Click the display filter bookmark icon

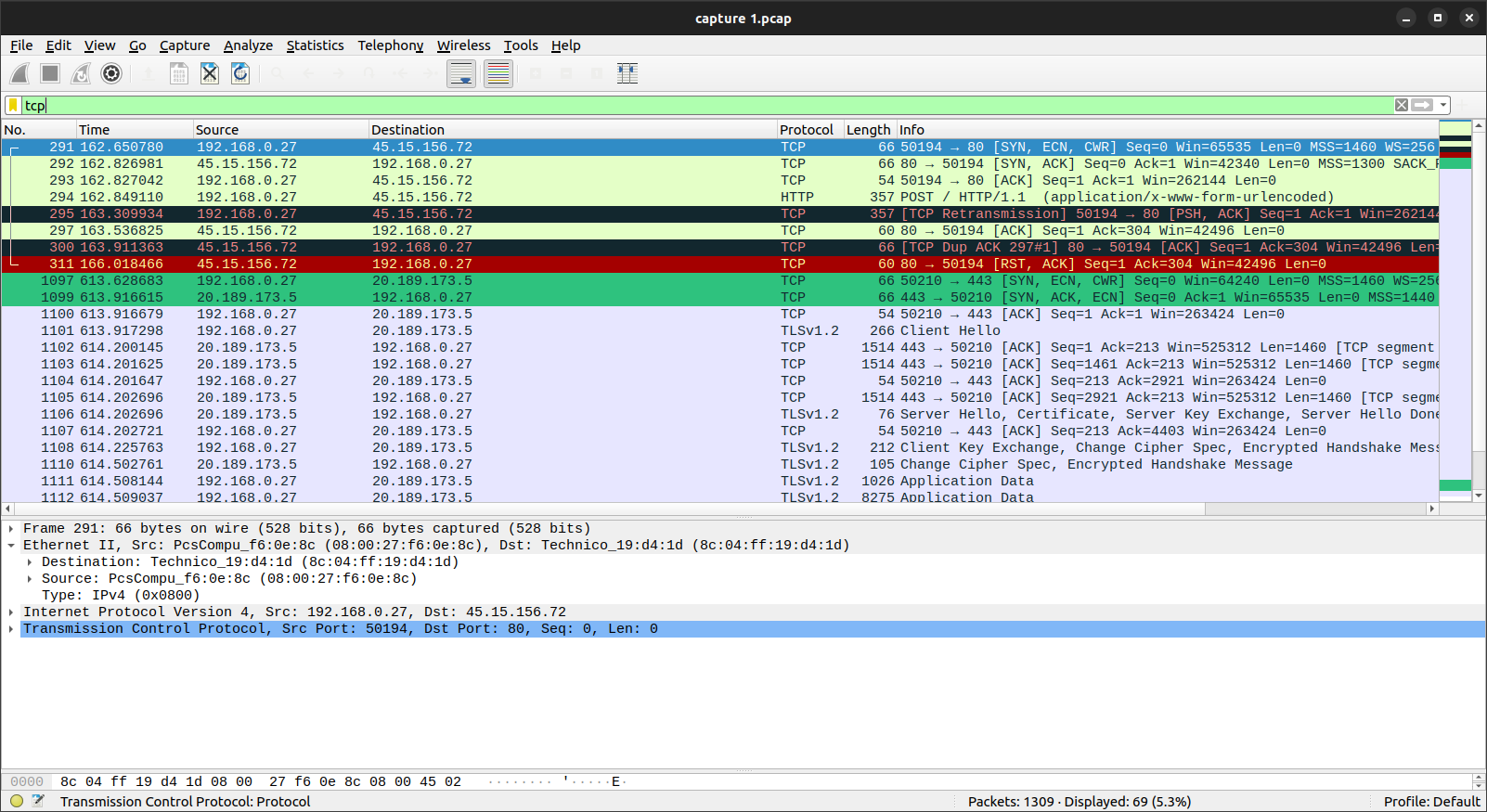pos(13,105)
